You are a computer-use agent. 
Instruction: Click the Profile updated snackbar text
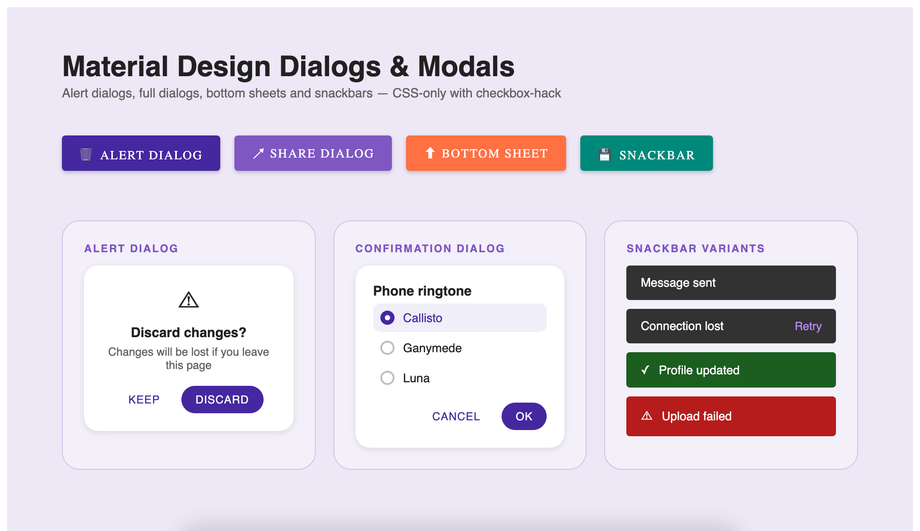[699, 370]
